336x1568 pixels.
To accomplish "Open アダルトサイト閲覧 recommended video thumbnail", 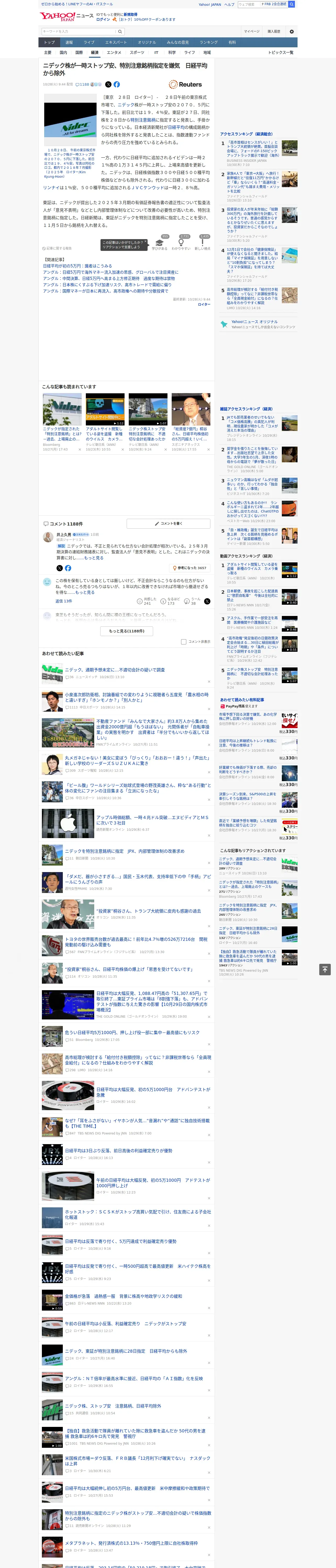I will tap(105, 409).
